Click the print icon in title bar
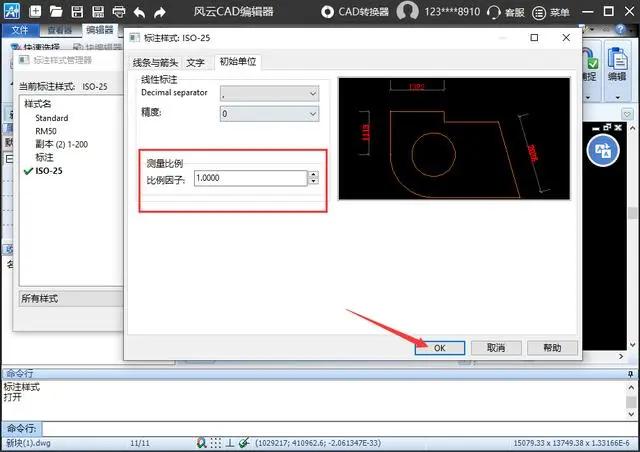This screenshot has height=452, width=640. [118, 12]
